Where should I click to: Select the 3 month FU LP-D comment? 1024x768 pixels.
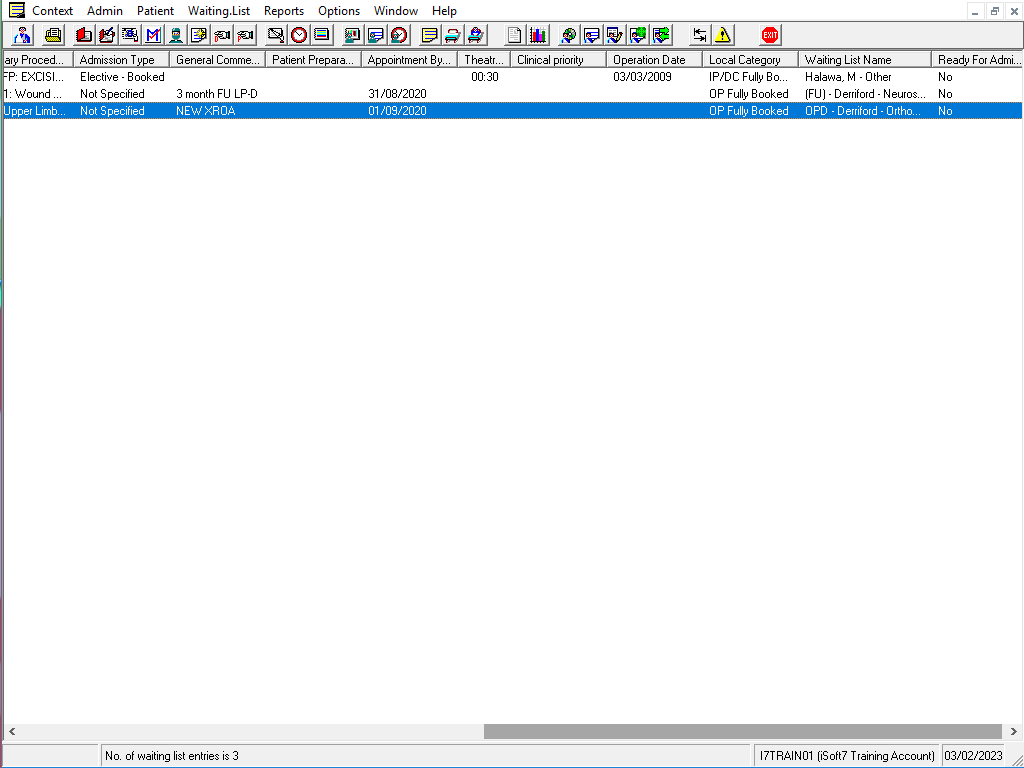[x=217, y=94]
